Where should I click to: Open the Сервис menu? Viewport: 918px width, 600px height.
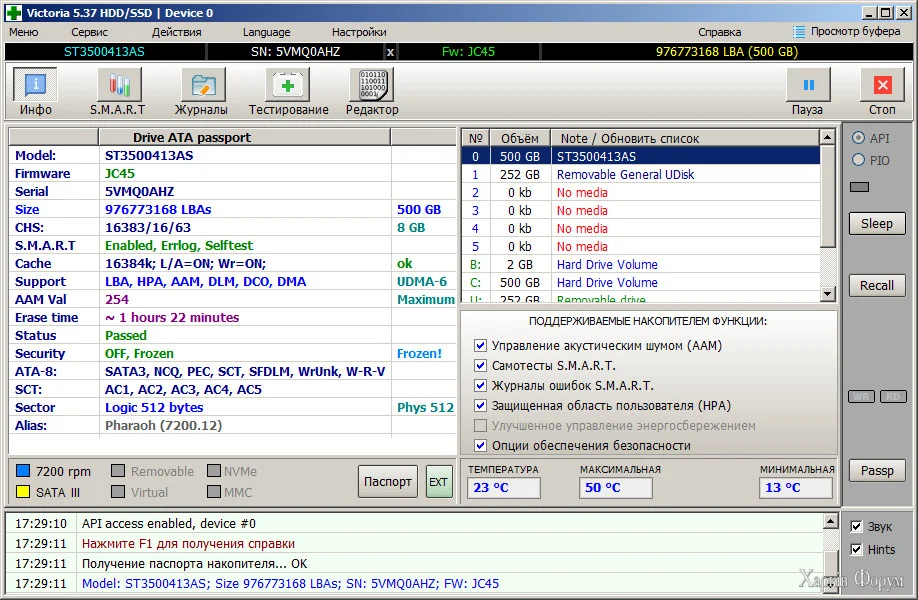pyautogui.click(x=89, y=32)
